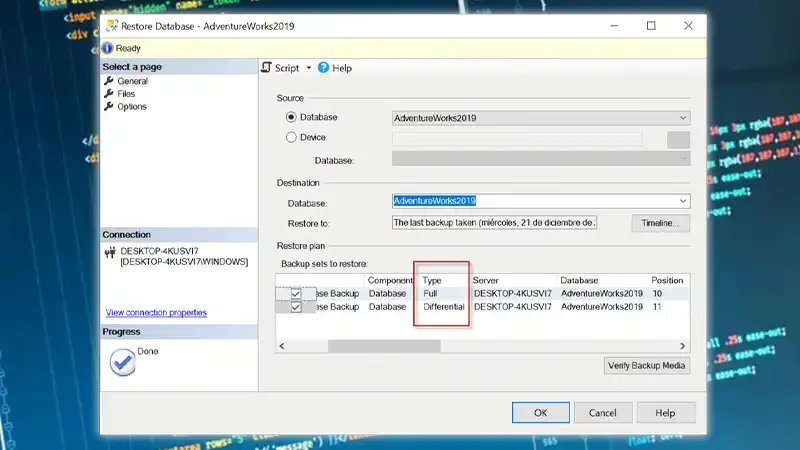This screenshot has width=800, height=450.
Task: Uncheck the Full backup restore checkbox
Action: click(296, 294)
